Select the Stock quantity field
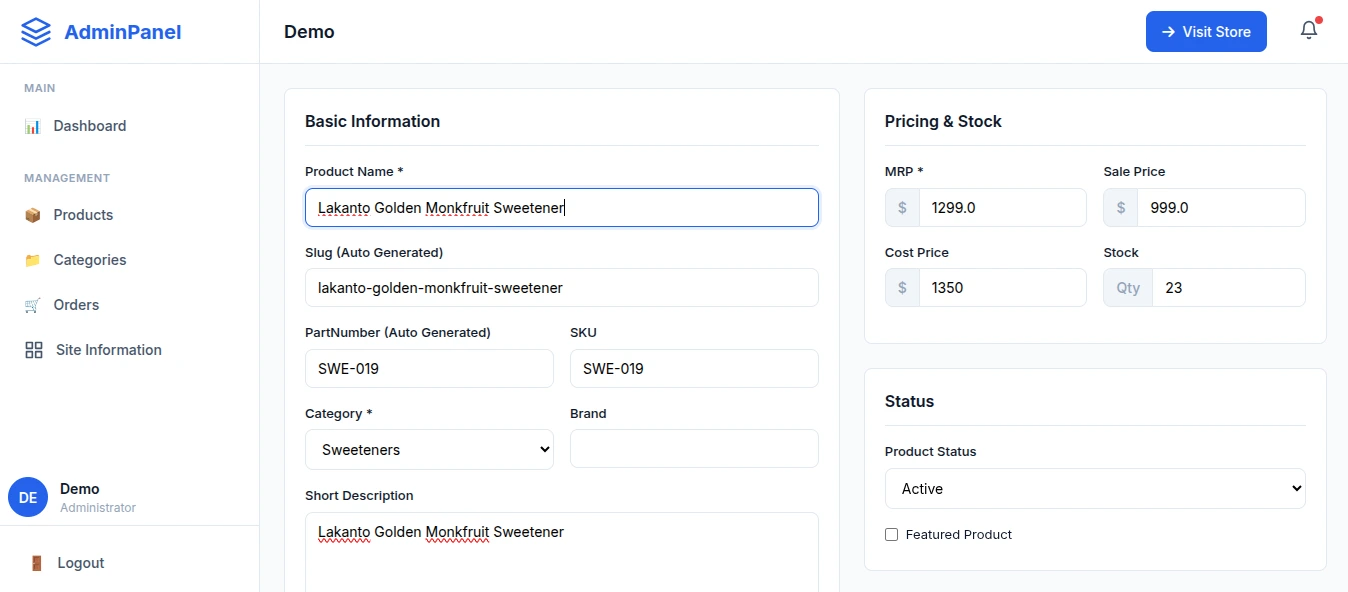The width and height of the screenshot is (1348, 592). pos(1228,288)
